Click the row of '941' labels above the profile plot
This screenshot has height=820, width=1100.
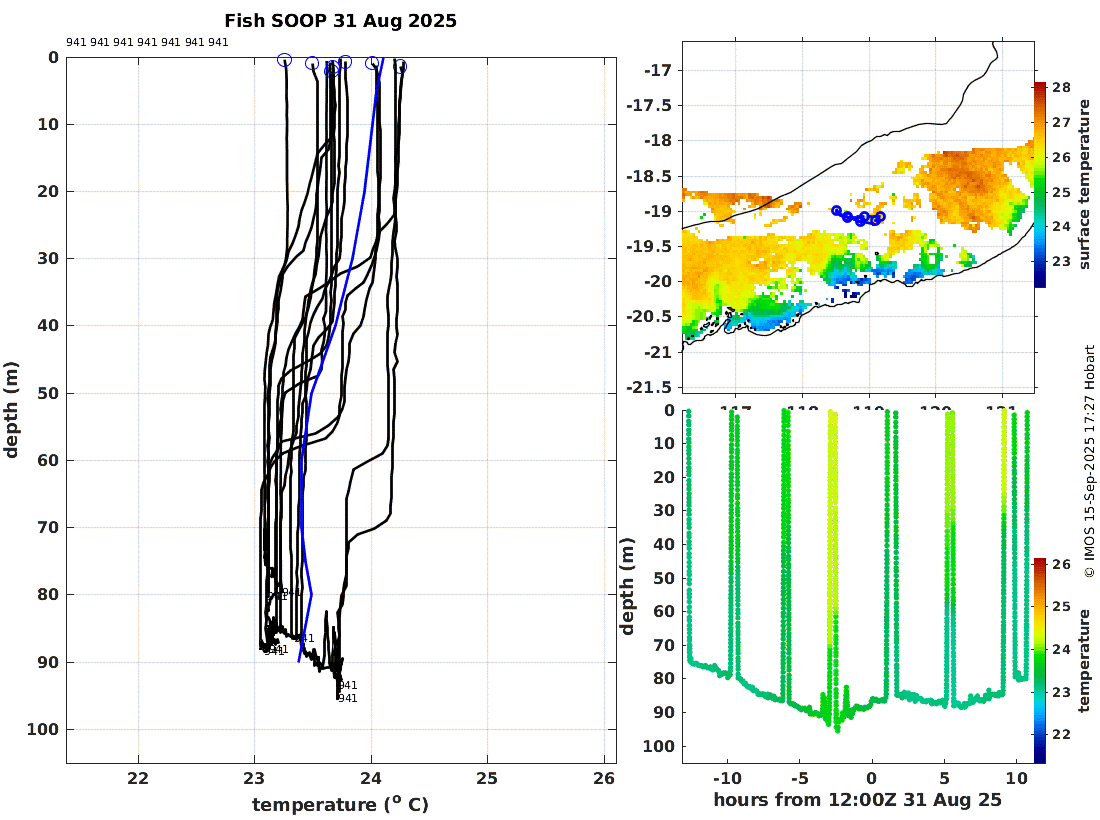click(147, 42)
